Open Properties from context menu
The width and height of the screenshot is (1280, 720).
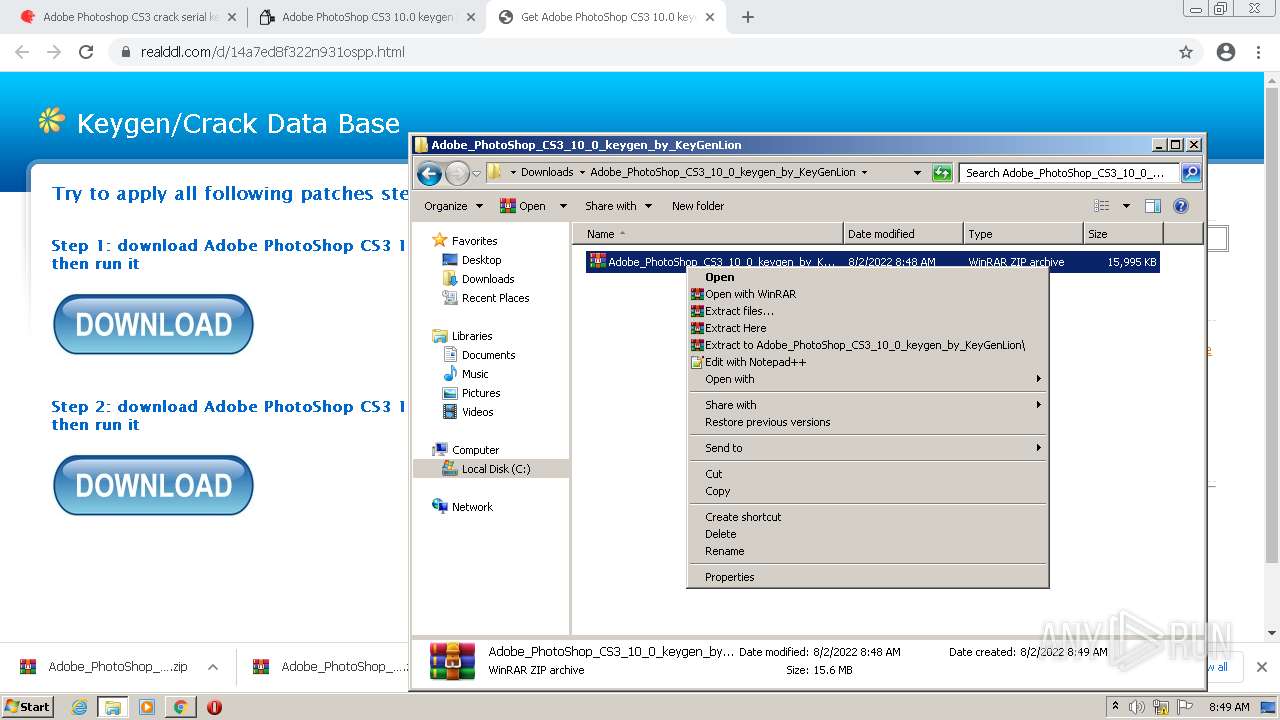pyautogui.click(x=729, y=577)
